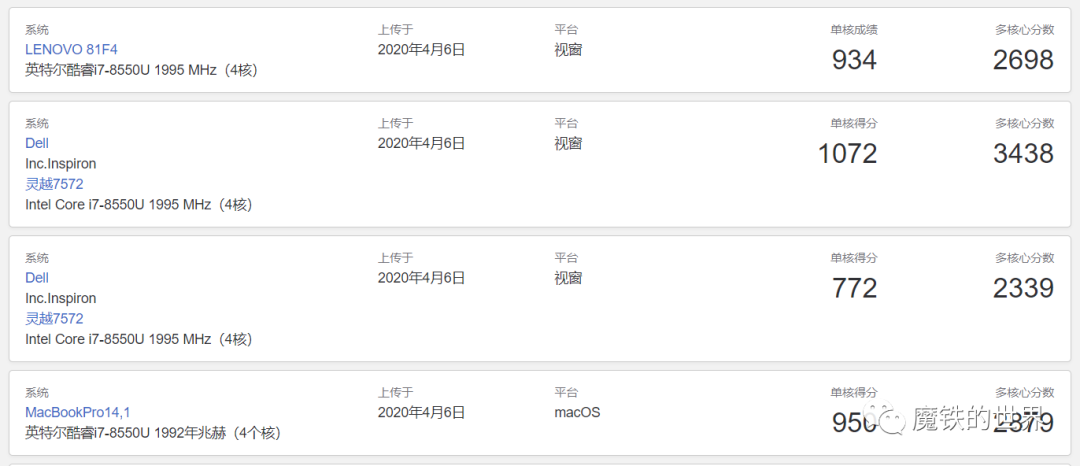1080x466 pixels.
Task: Select the single-core score 934
Action: (x=854, y=60)
